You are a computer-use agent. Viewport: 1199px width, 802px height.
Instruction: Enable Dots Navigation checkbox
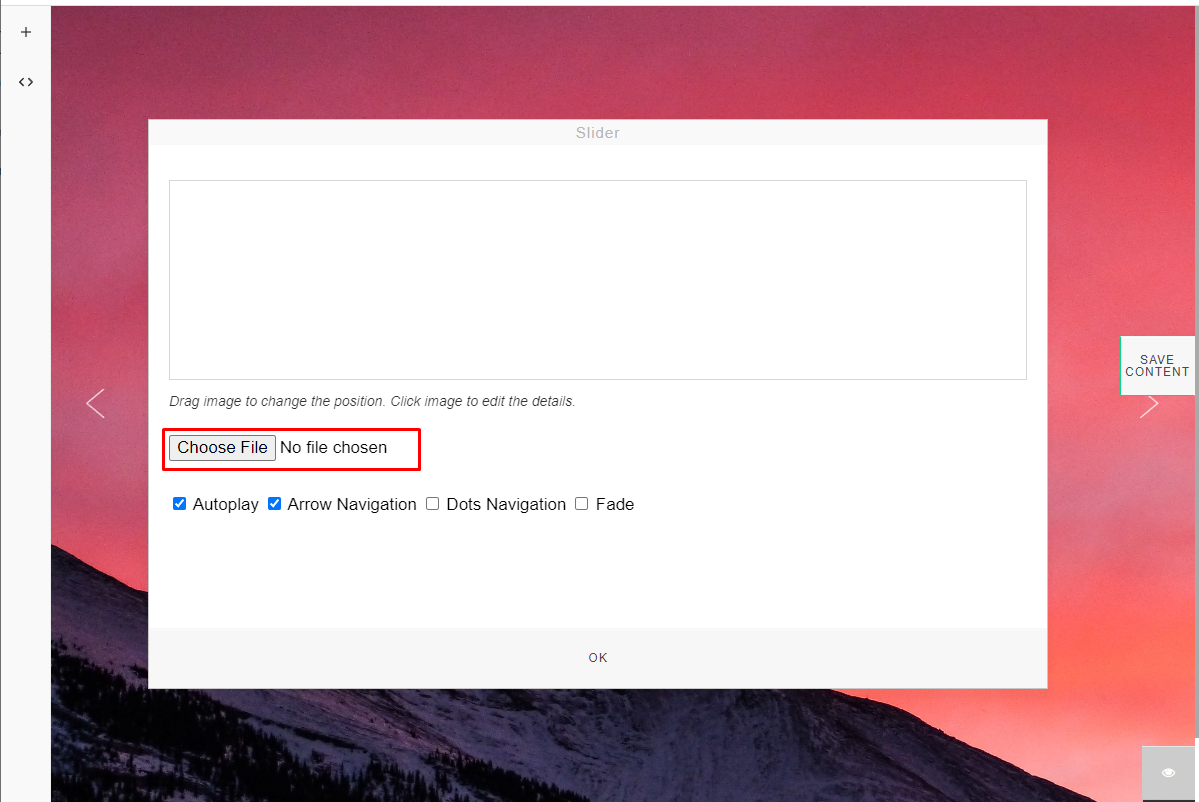coord(433,504)
